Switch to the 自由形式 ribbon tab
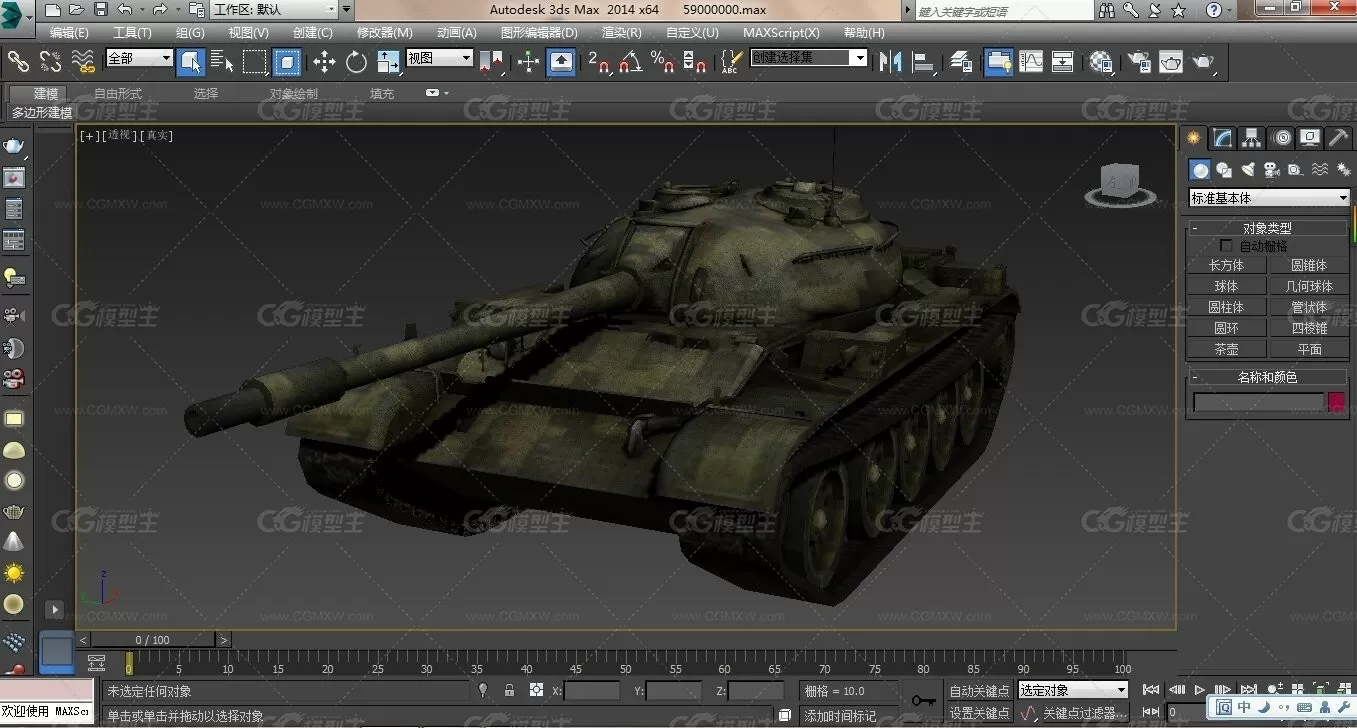1357x728 pixels. 118,94
